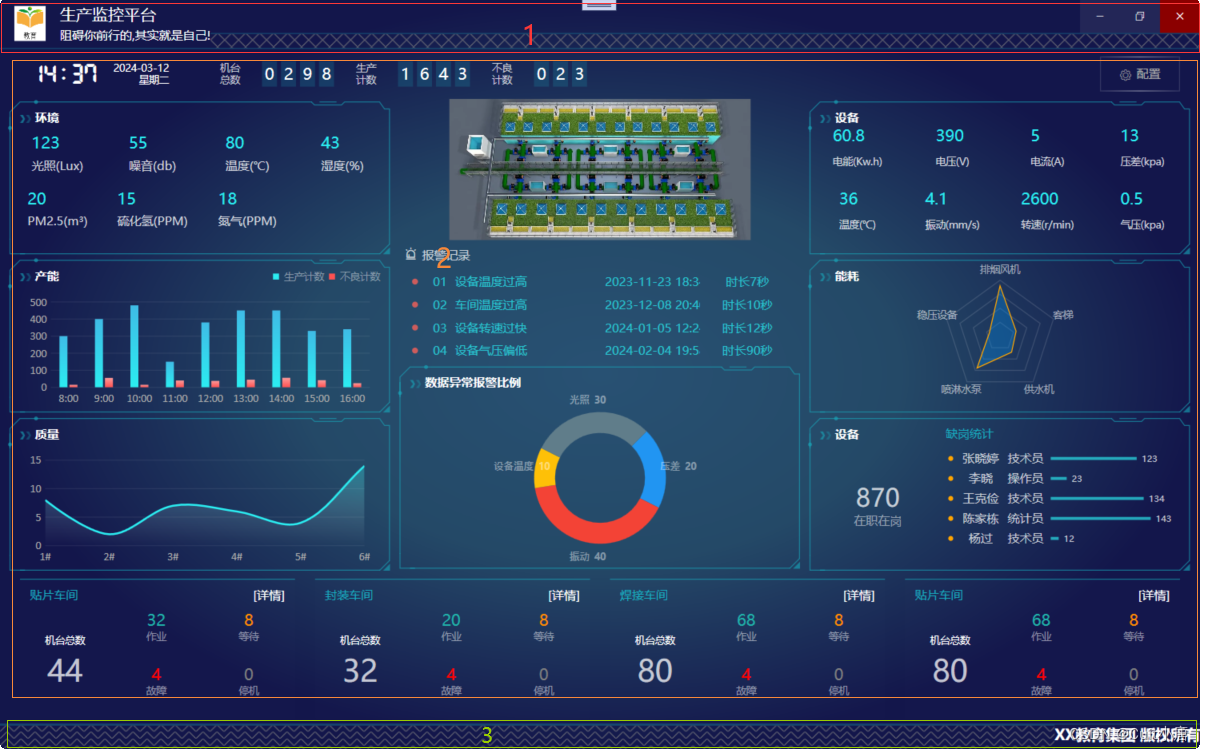Click 焊接车间 作业 count 68
Image resolution: width=1205 pixels, height=752 pixels.
(x=746, y=620)
